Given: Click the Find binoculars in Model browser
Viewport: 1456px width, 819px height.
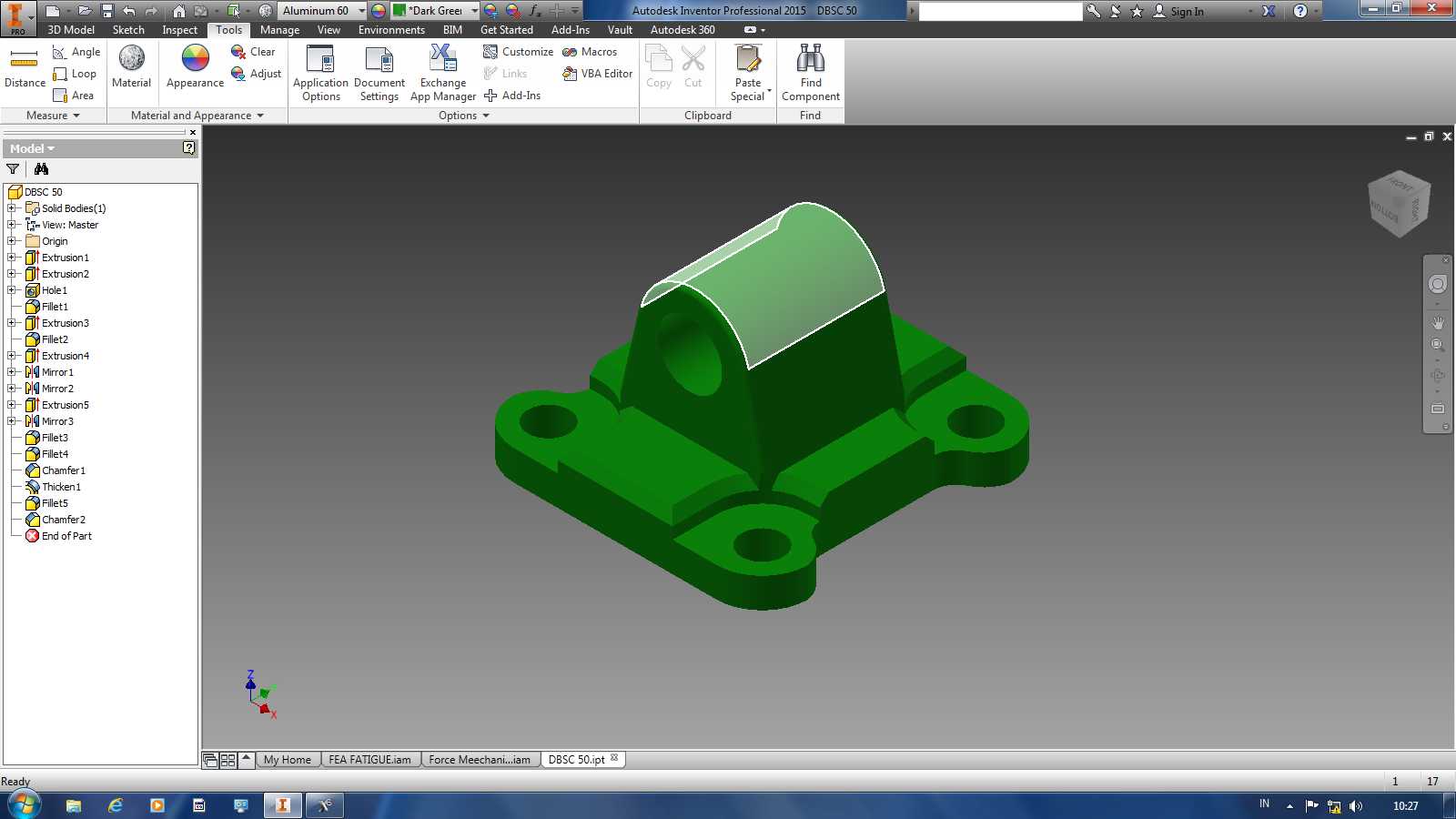Looking at the screenshot, I should [41, 168].
